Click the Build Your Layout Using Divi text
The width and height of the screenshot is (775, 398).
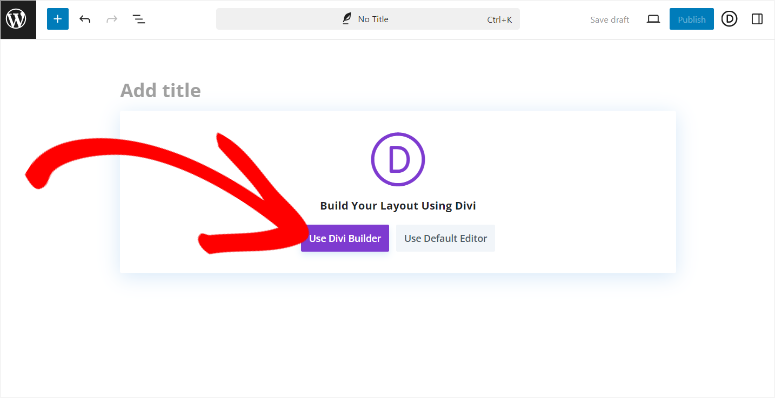pos(398,206)
